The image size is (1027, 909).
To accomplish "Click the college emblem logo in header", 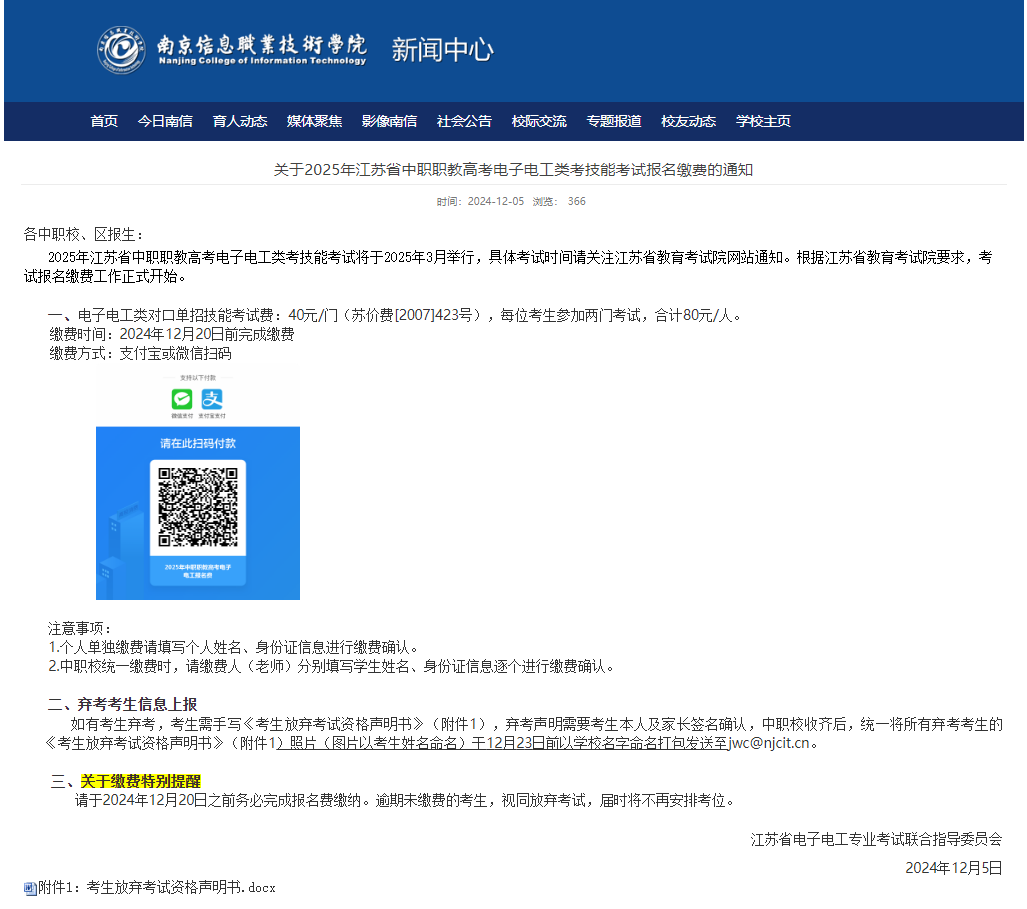I will [122, 50].
